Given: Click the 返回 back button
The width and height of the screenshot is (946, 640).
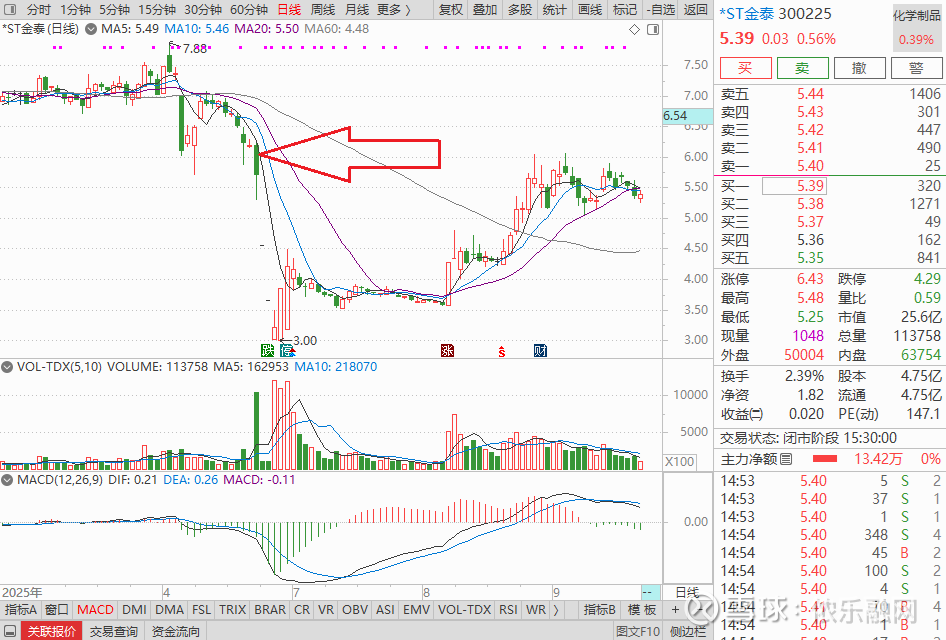Looking at the screenshot, I should point(696,10).
